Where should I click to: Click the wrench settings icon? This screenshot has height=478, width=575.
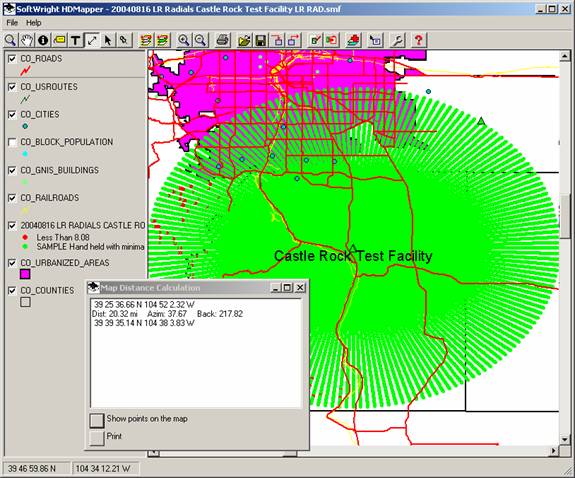pos(398,40)
